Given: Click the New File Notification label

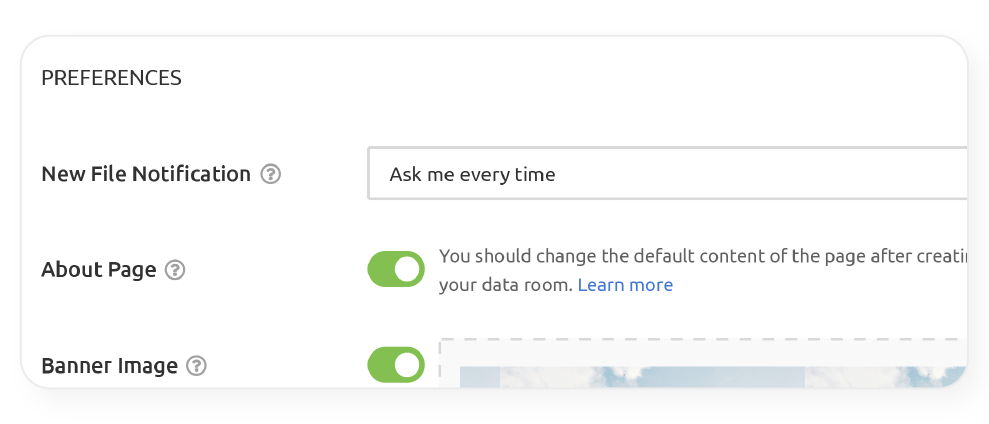Looking at the screenshot, I should [146, 174].
